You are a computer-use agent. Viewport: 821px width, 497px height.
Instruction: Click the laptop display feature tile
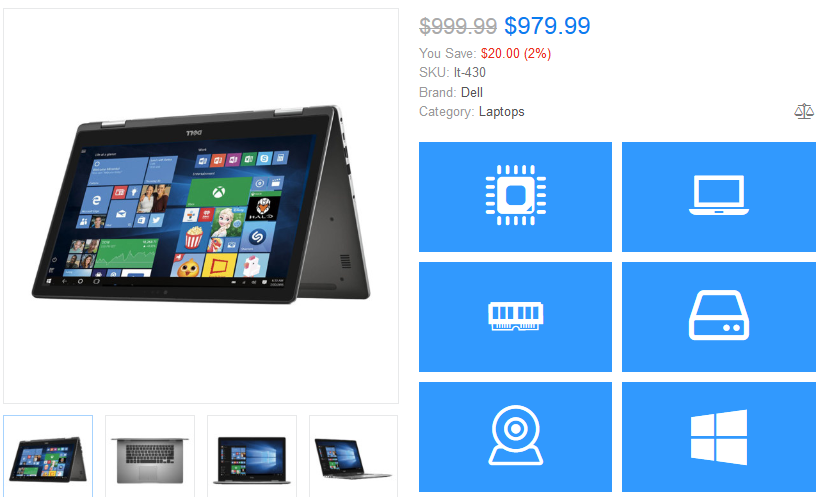[x=718, y=196]
